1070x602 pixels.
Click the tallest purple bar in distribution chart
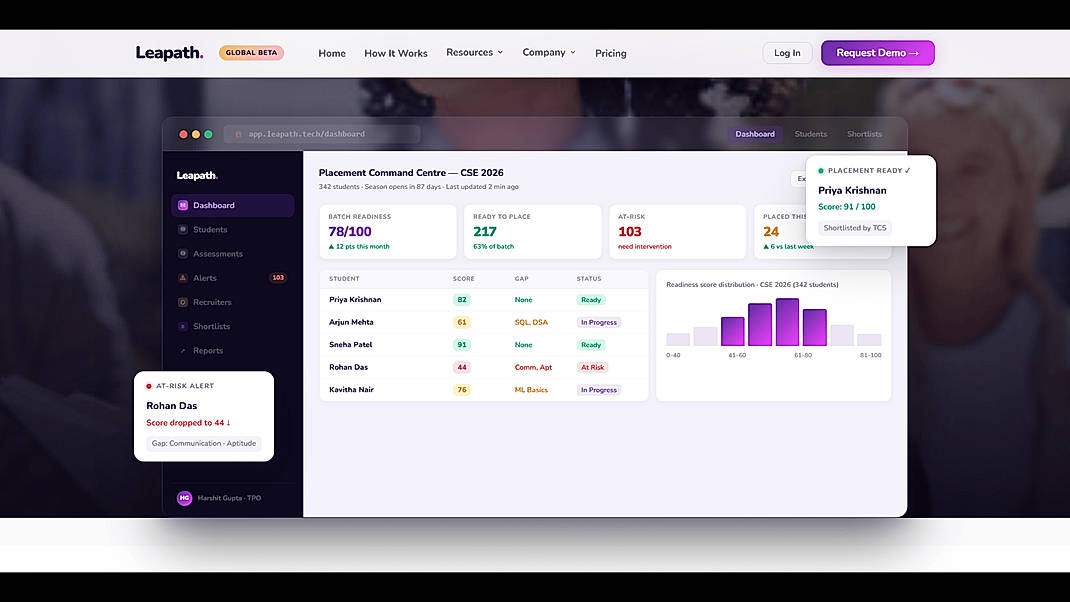(x=787, y=322)
